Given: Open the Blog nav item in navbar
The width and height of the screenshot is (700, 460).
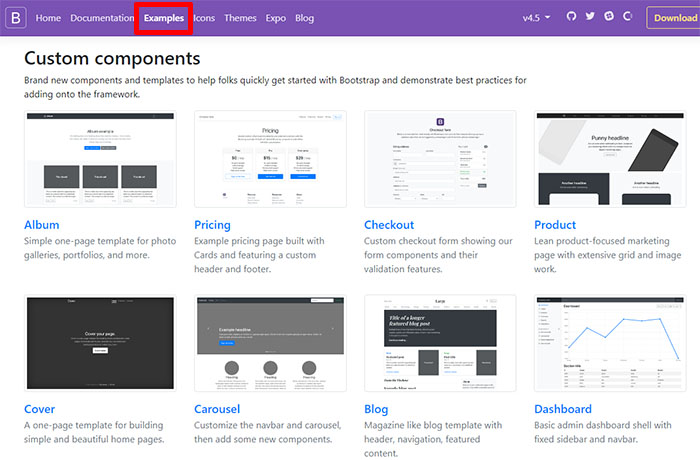Looking at the screenshot, I should [x=304, y=18].
